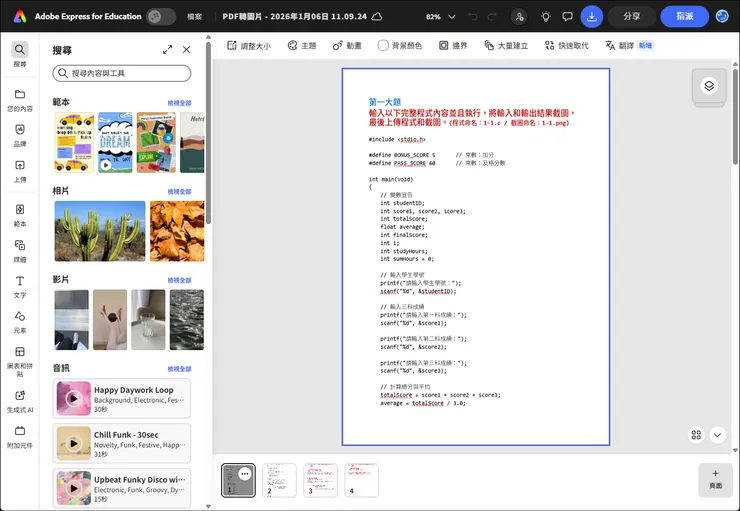Open the 元素 elements sidebar panel
This screenshot has width=740, height=511.
[x=20, y=322]
